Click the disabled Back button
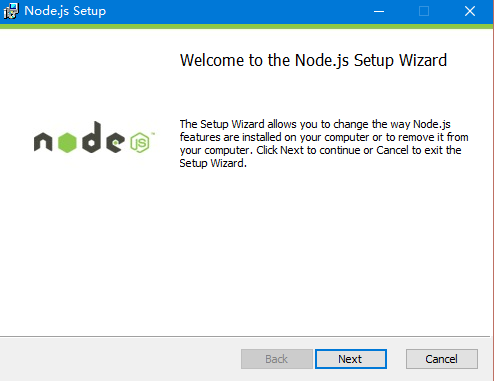This screenshot has height=381, width=494. point(277,359)
